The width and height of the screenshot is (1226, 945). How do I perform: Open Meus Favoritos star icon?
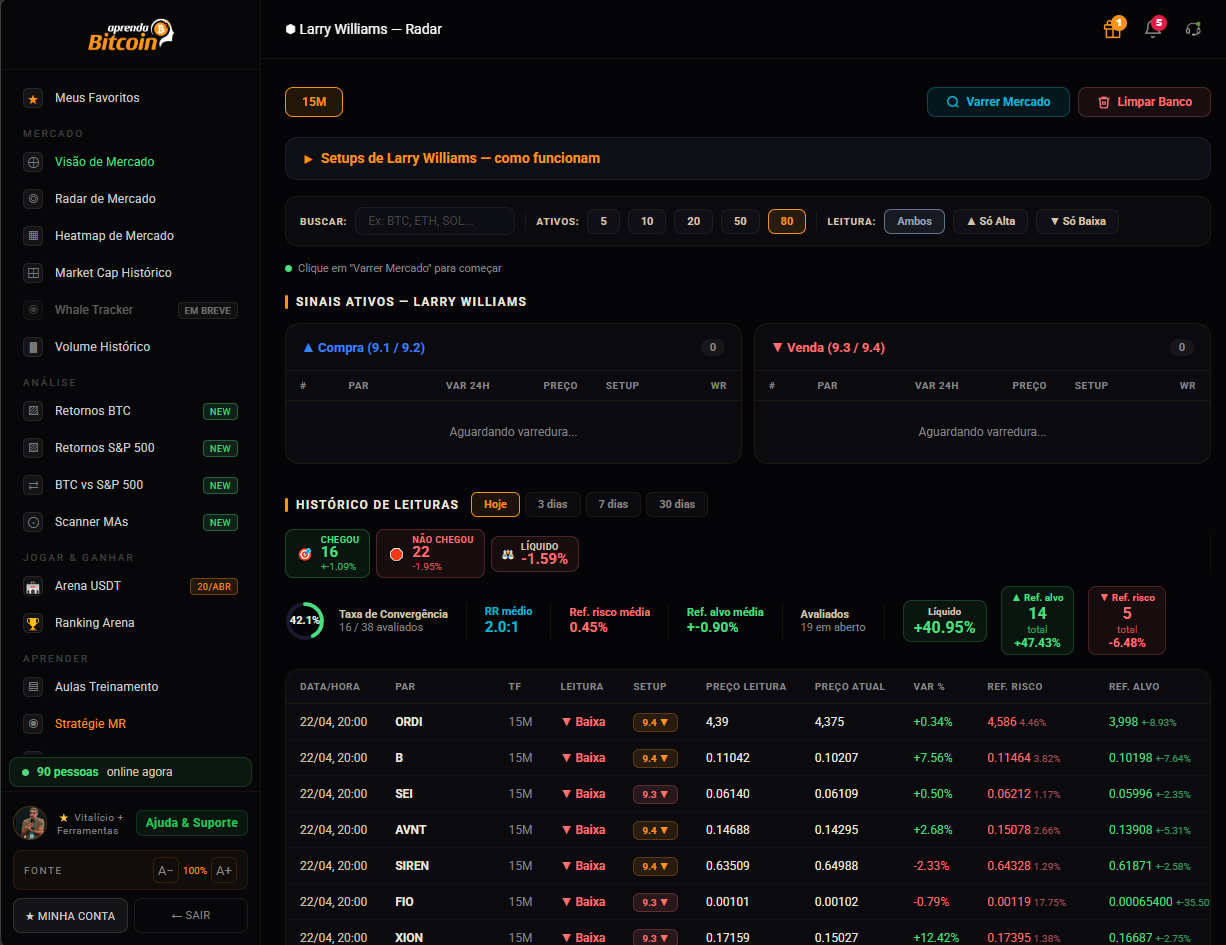point(33,98)
